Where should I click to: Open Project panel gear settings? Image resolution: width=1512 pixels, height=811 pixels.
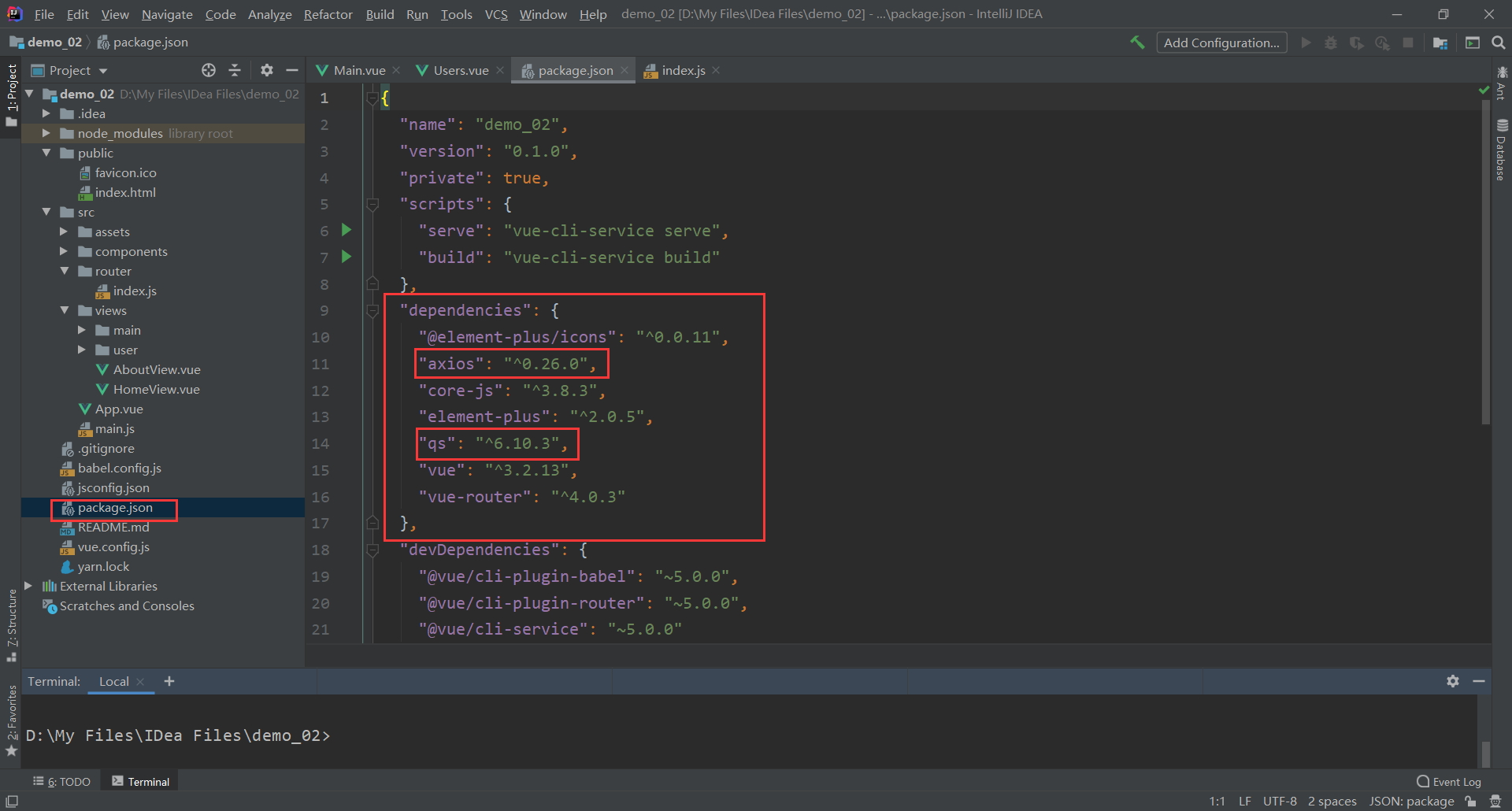[x=267, y=70]
